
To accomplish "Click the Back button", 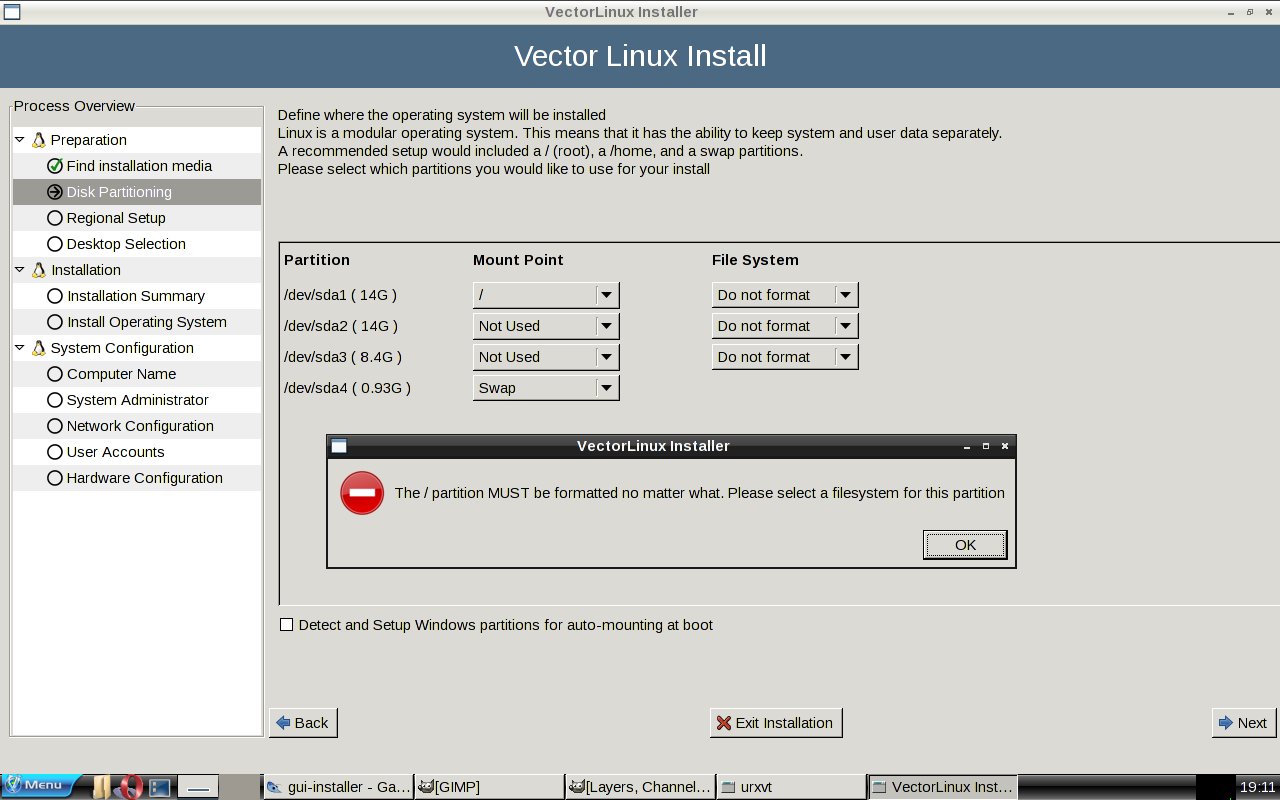I will [303, 723].
